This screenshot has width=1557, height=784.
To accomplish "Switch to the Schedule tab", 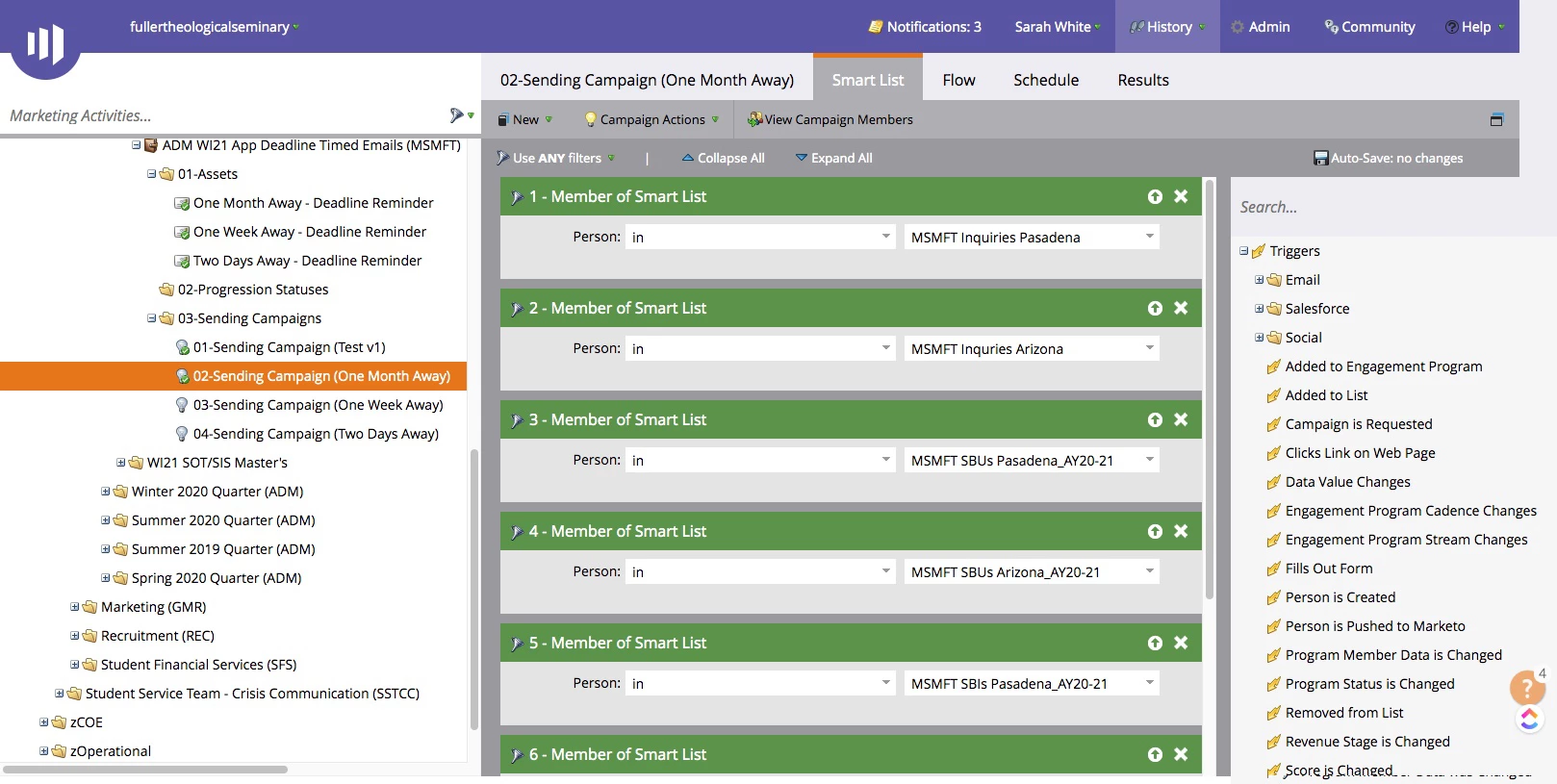I will [1046, 80].
